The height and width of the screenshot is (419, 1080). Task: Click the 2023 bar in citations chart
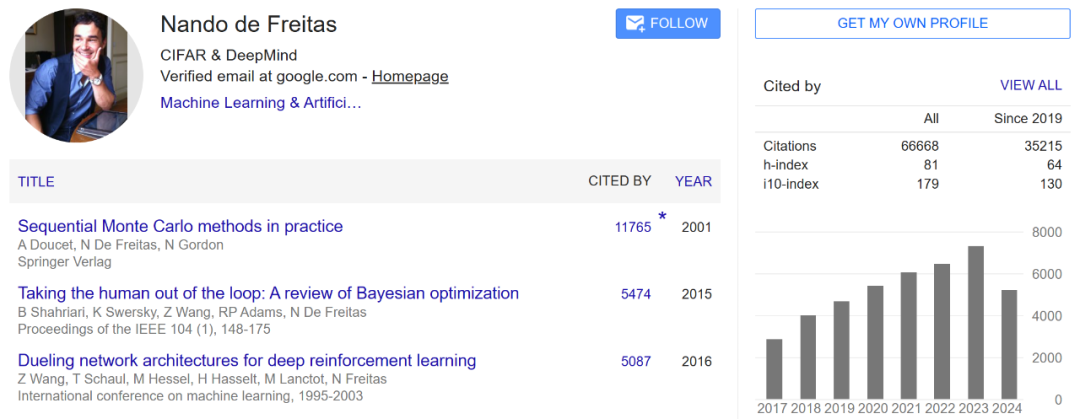tap(975, 321)
